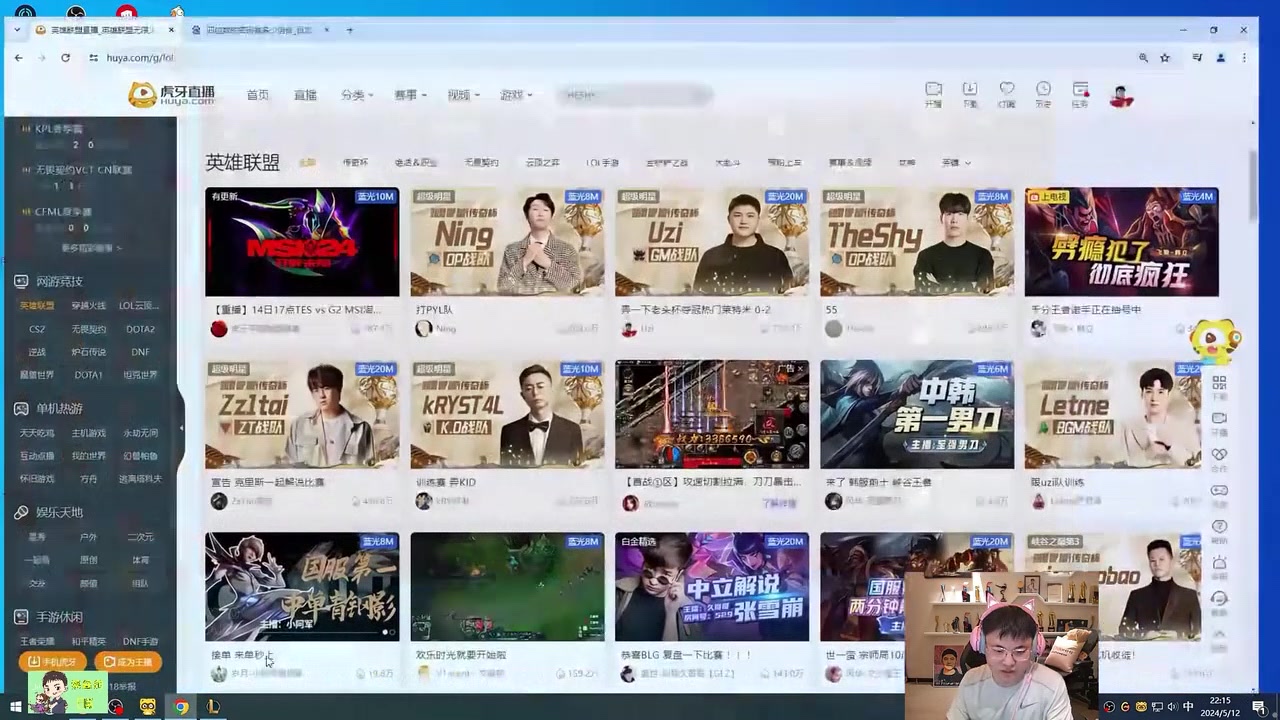
Task: Open the notification center in system tray
Action: (x=1259, y=707)
